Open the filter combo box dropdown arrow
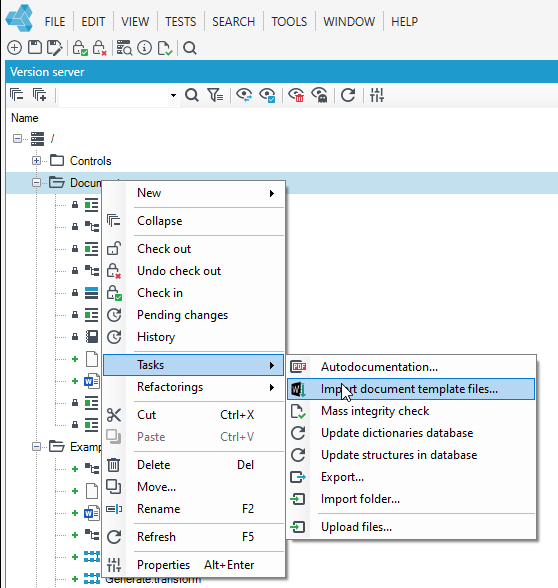The image size is (558, 588). [x=173, y=95]
